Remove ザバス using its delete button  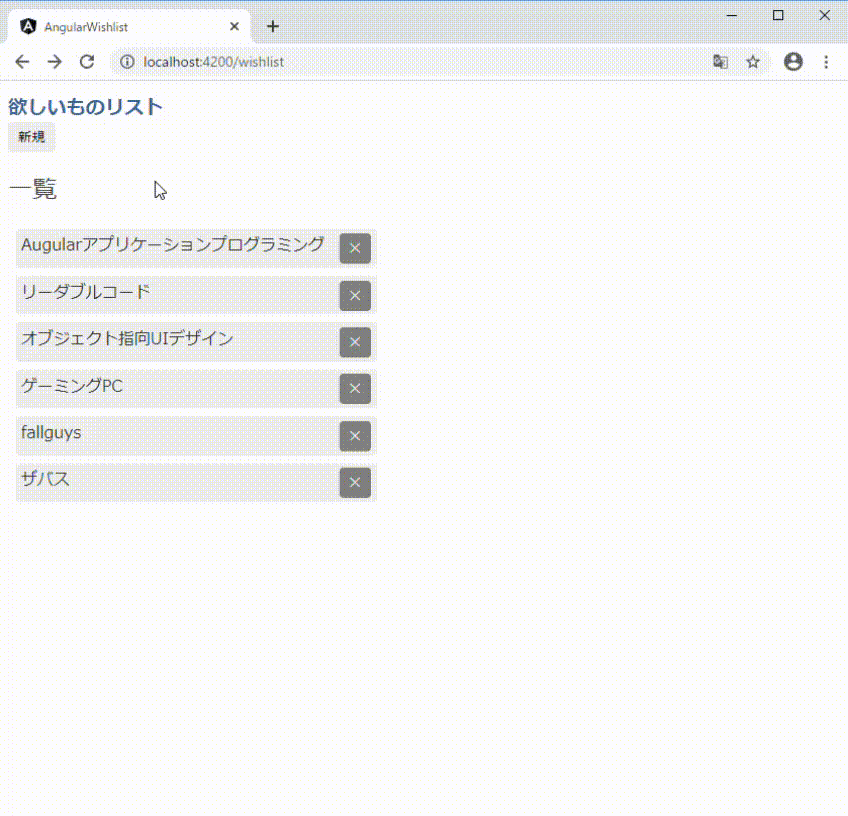(355, 483)
